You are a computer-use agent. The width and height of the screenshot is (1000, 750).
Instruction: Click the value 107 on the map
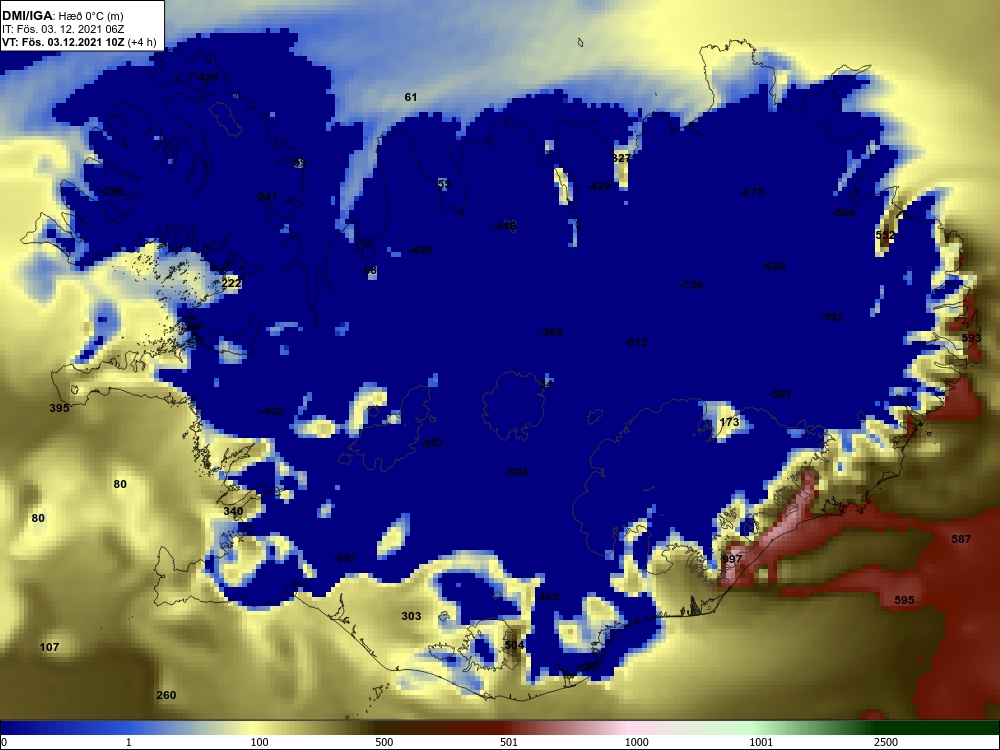[x=49, y=647]
